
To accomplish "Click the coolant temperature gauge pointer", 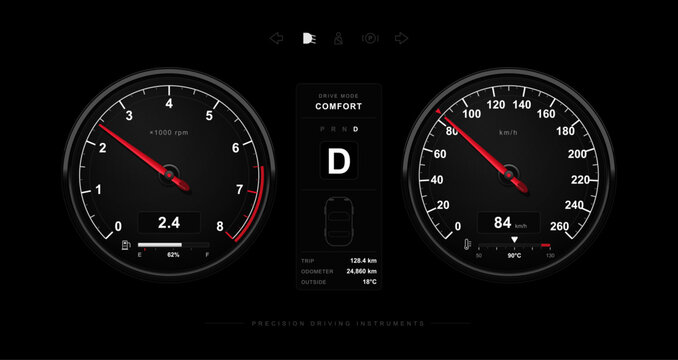I will tap(514, 239).
